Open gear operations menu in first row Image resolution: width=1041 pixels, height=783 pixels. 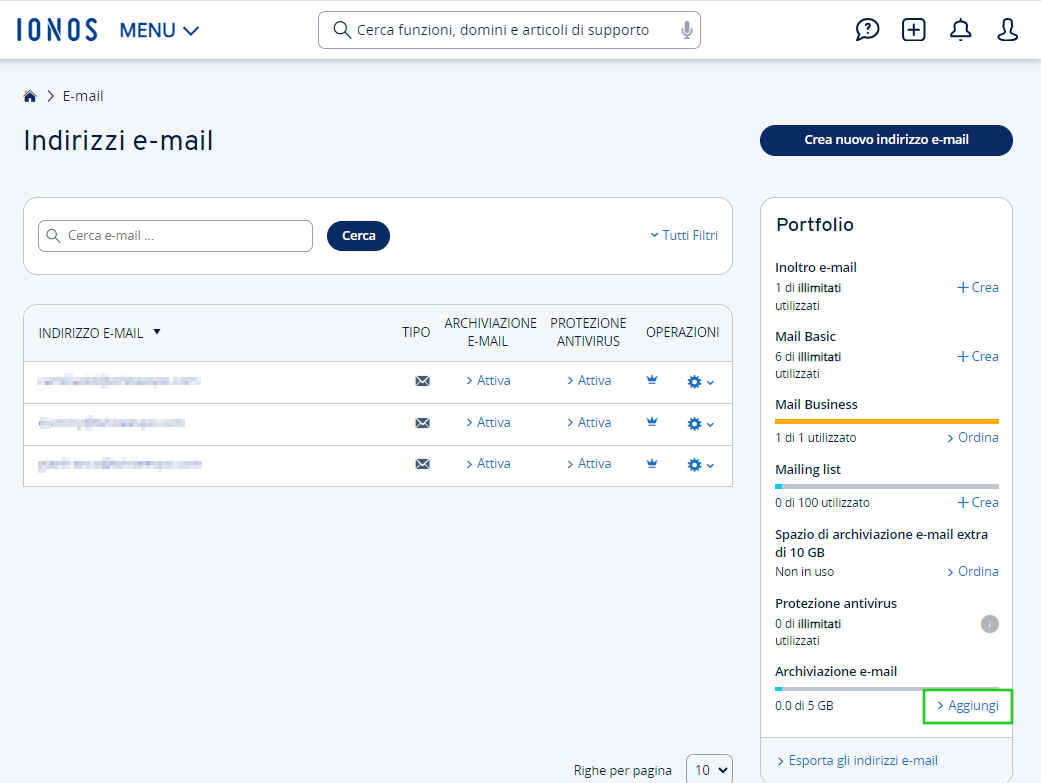[700, 382]
